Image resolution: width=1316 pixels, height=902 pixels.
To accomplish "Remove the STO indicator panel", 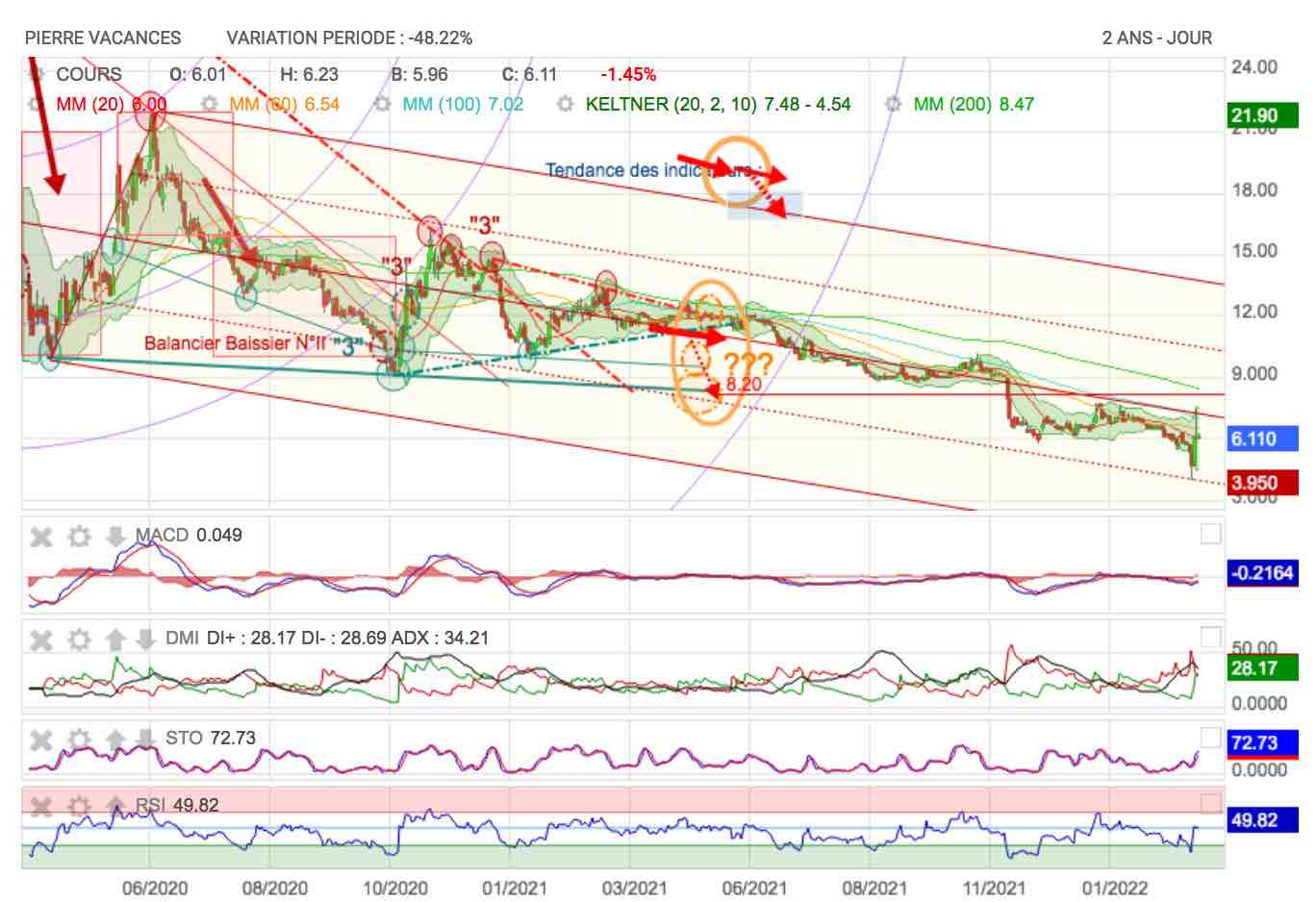I will click(x=41, y=739).
